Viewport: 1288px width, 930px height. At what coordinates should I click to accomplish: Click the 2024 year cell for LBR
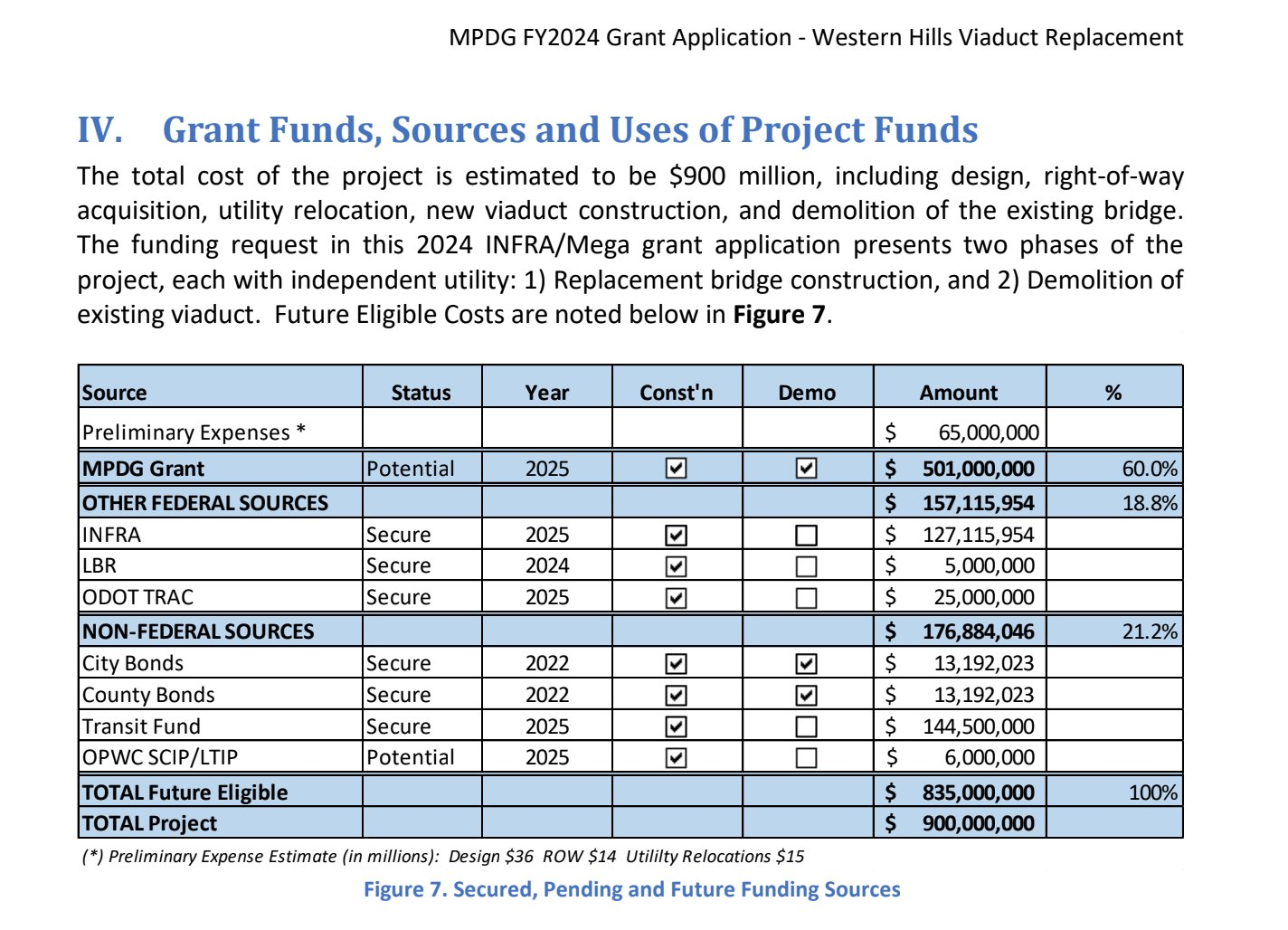[547, 566]
